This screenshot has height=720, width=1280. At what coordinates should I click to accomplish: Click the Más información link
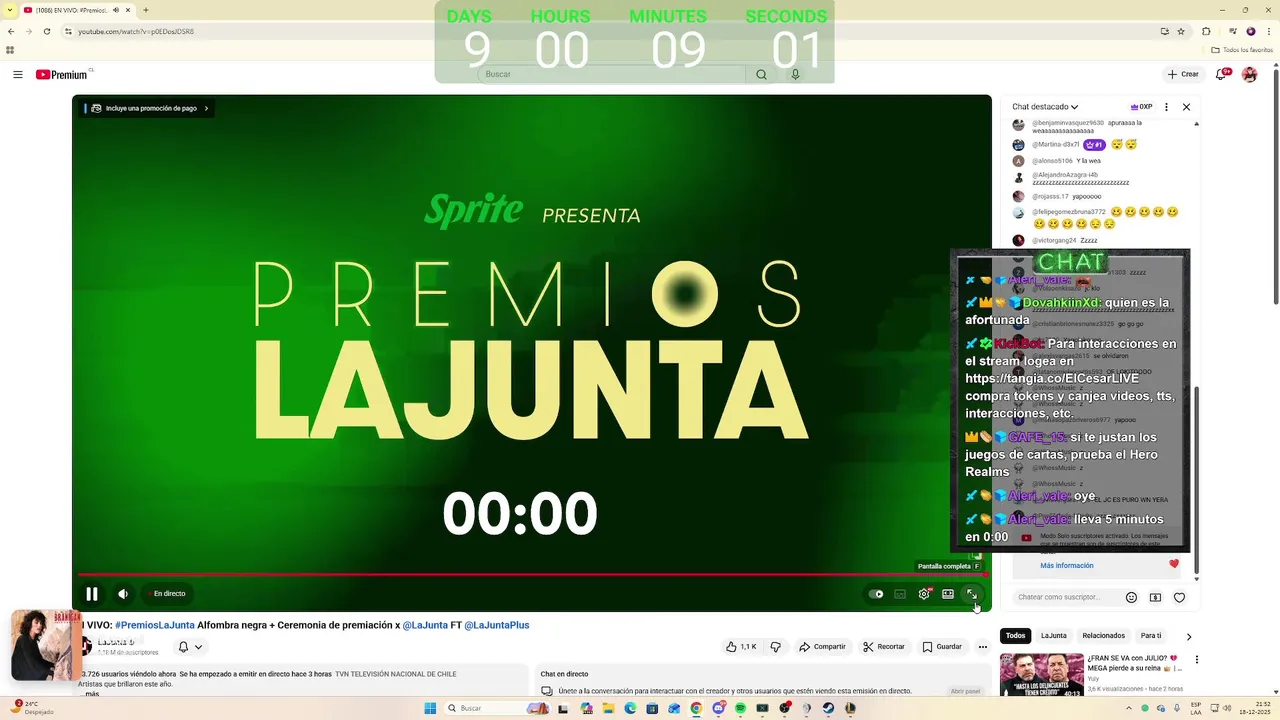pos(1066,566)
